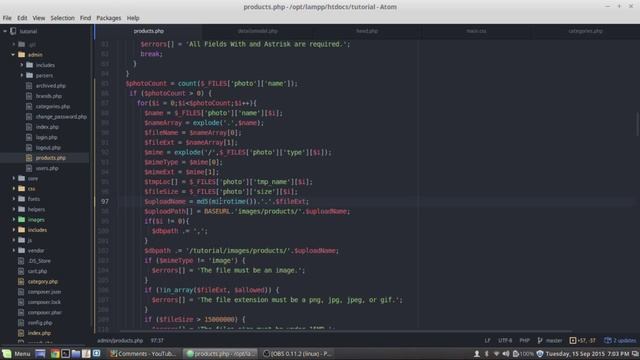Change LF line ending setting
This screenshot has height=360, width=640.
487,340
